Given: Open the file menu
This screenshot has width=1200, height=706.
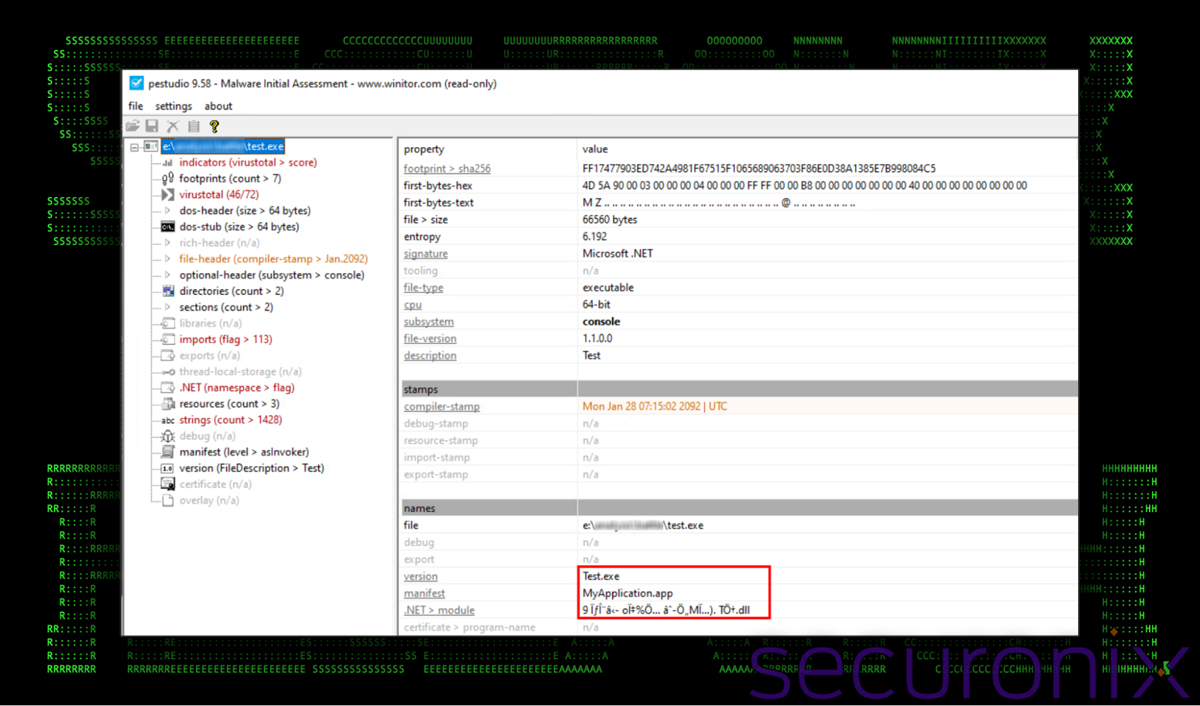Looking at the screenshot, I should tap(136, 106).
